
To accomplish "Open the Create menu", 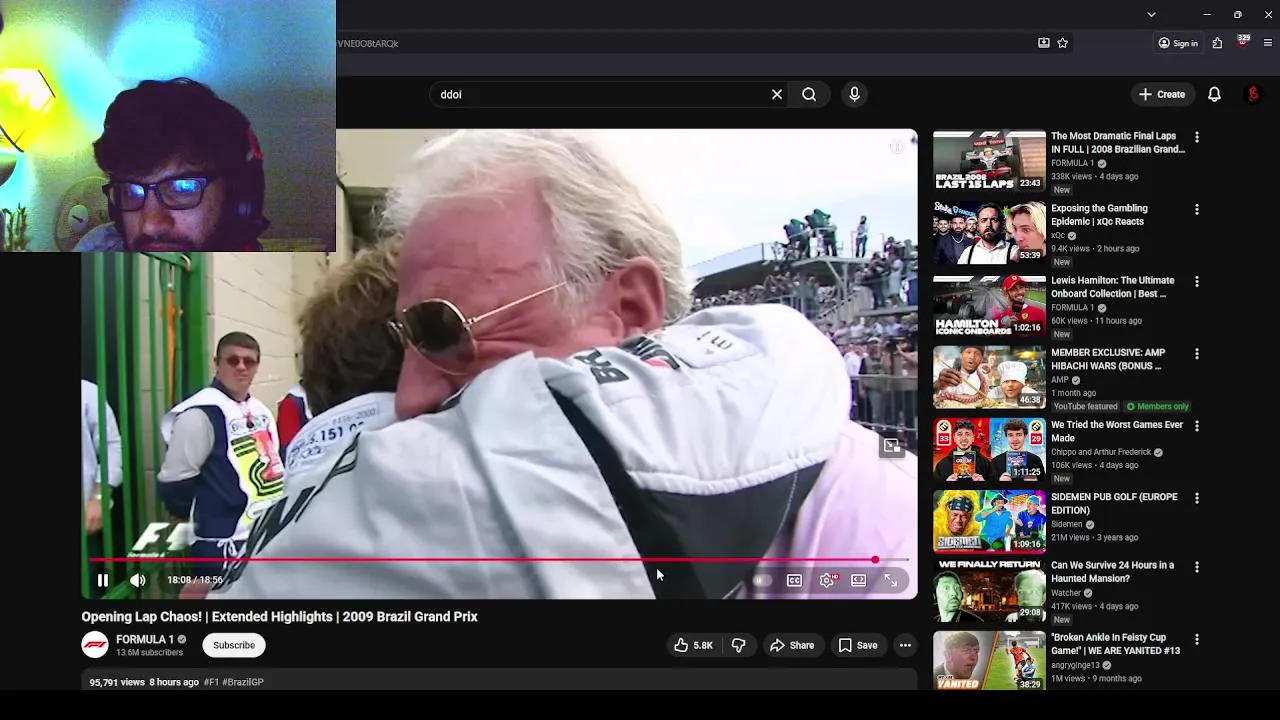I will click(x=1161, y=94).
